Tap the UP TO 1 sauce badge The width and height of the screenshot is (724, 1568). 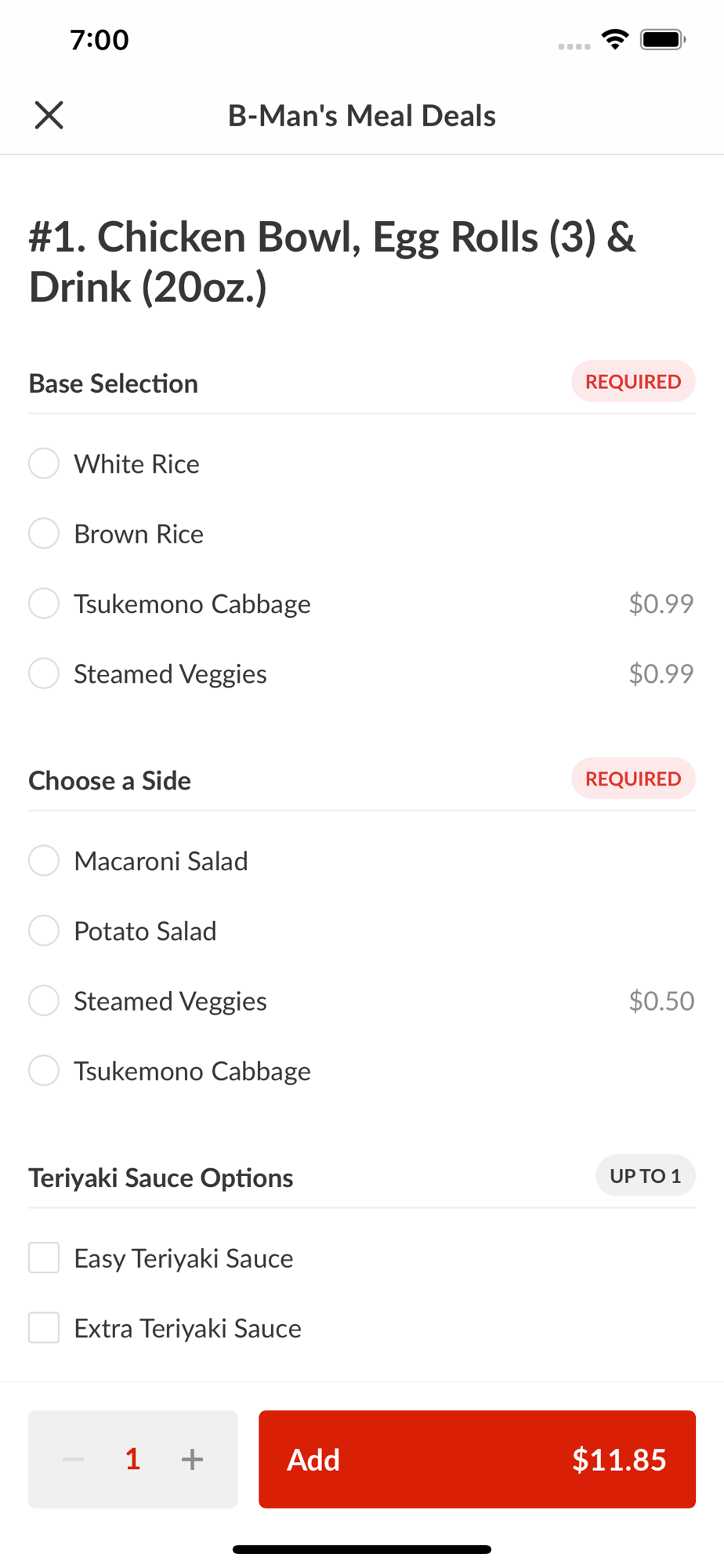(645, 1176)
